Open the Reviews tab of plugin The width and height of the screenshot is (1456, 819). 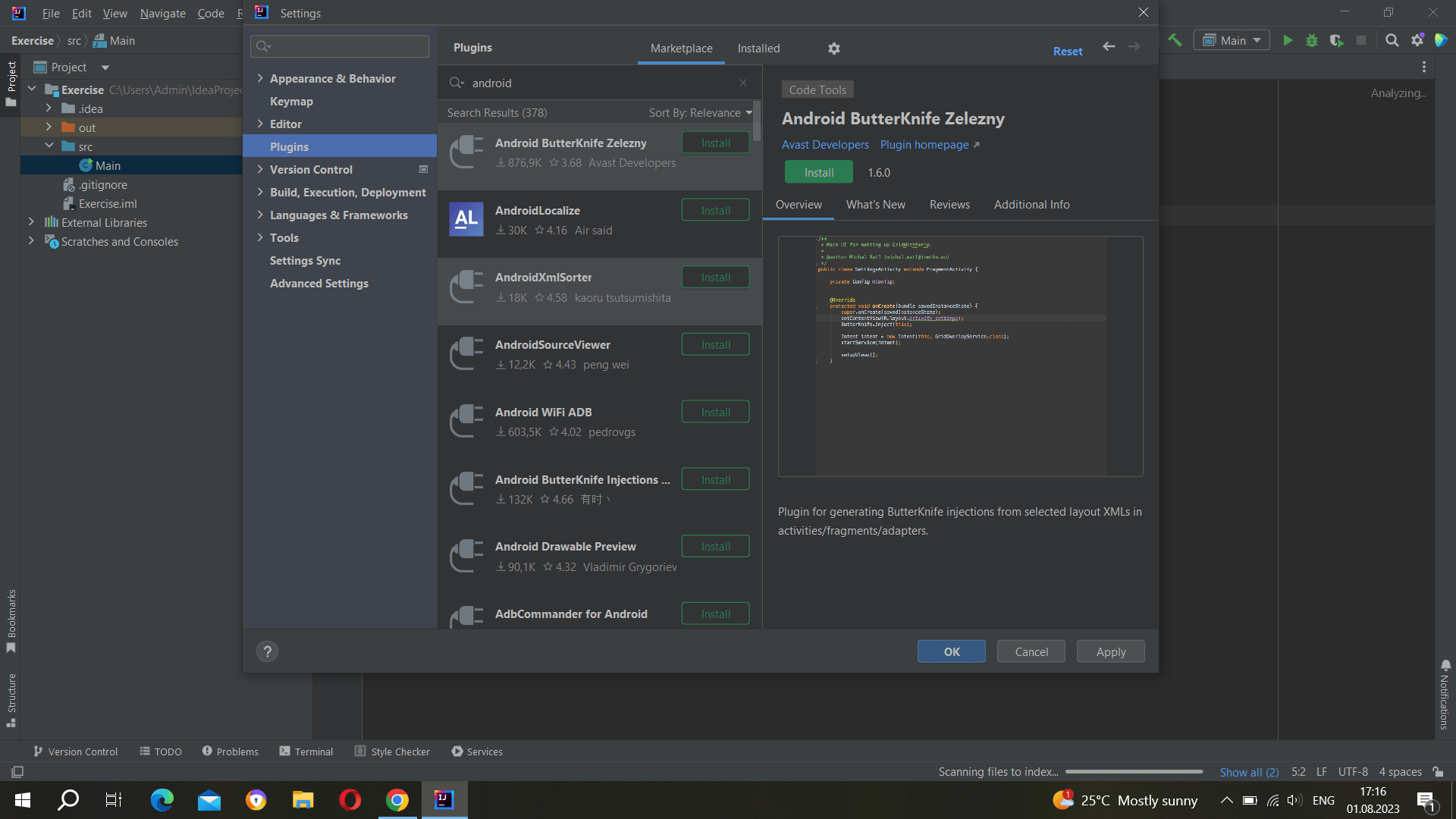pyautogui.click(x=949, y=205)
